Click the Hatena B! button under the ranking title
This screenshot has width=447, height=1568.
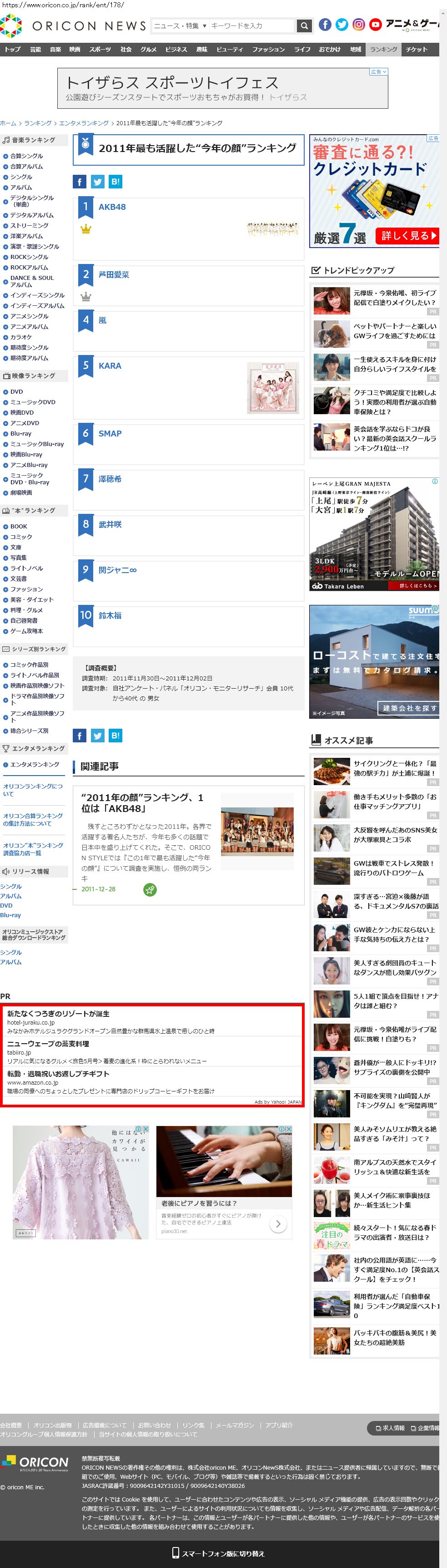116,182
